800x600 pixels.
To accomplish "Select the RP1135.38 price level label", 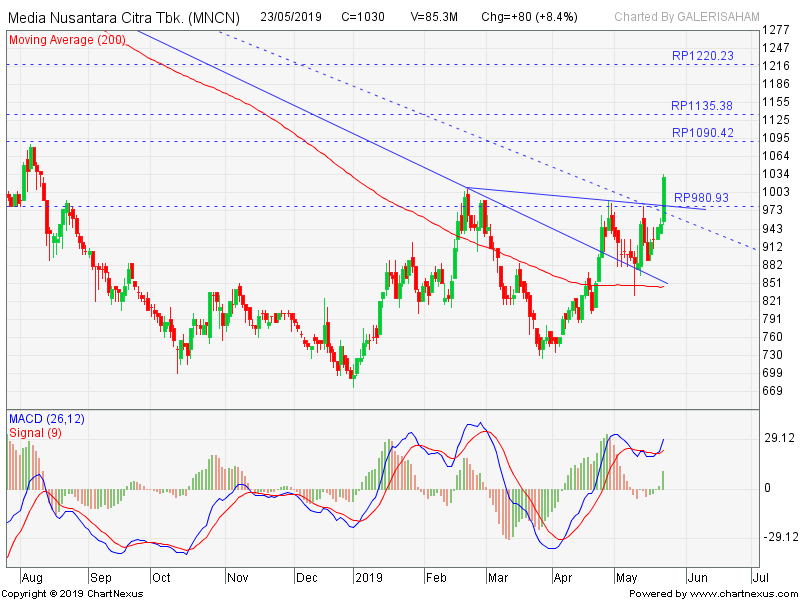I will pyautogui.click(x=703, y=106).
